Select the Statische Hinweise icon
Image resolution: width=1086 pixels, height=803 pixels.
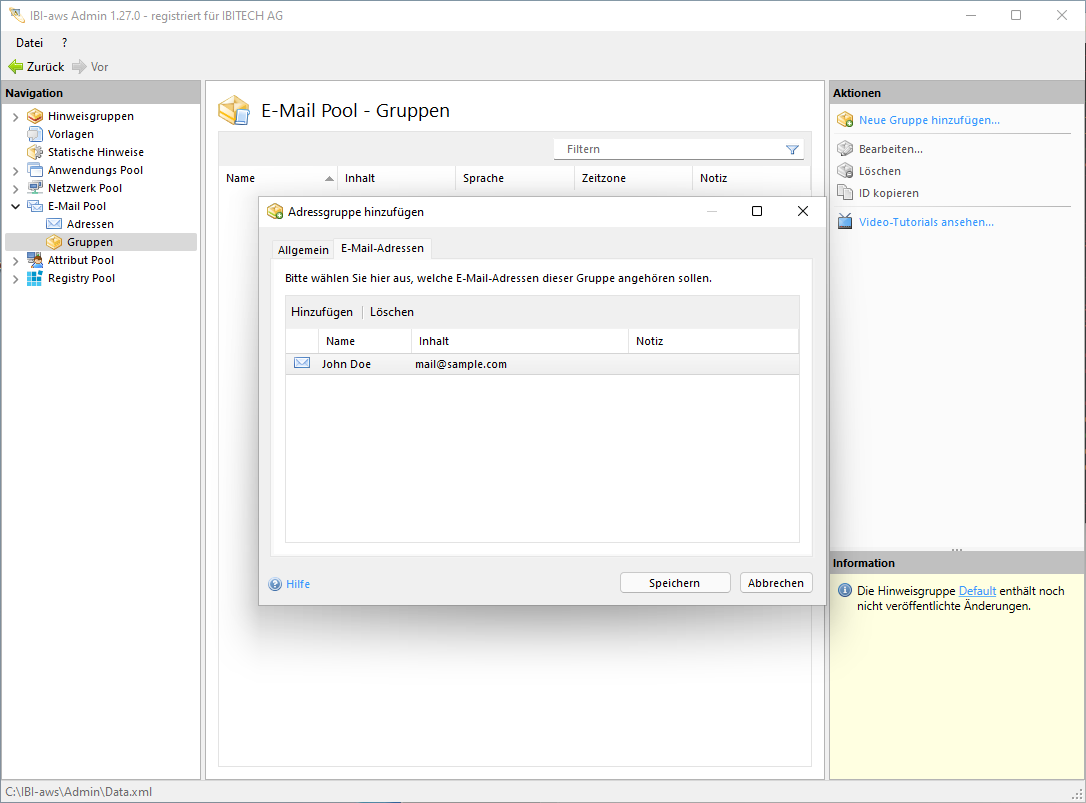(x=35, y=152)
